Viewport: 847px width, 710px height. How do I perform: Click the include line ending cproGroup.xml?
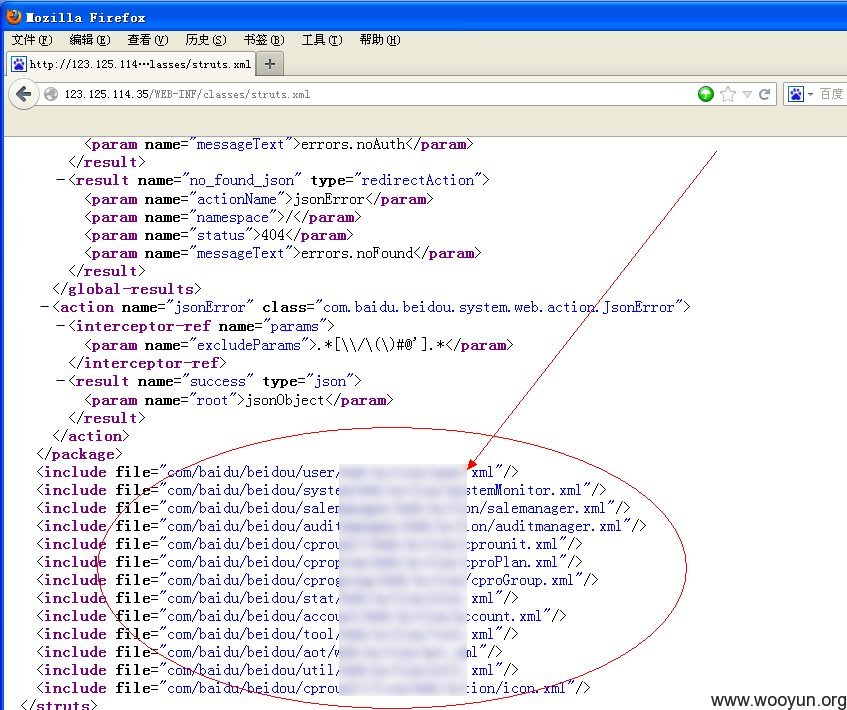pyautogui.click(x=317, y=580)
